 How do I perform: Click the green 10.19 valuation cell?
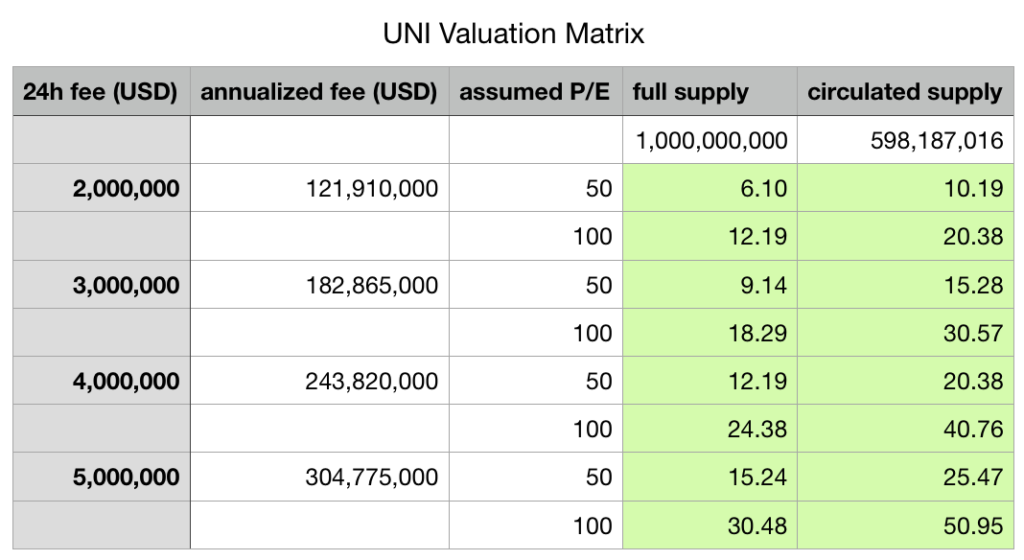[x=905, y=188]
